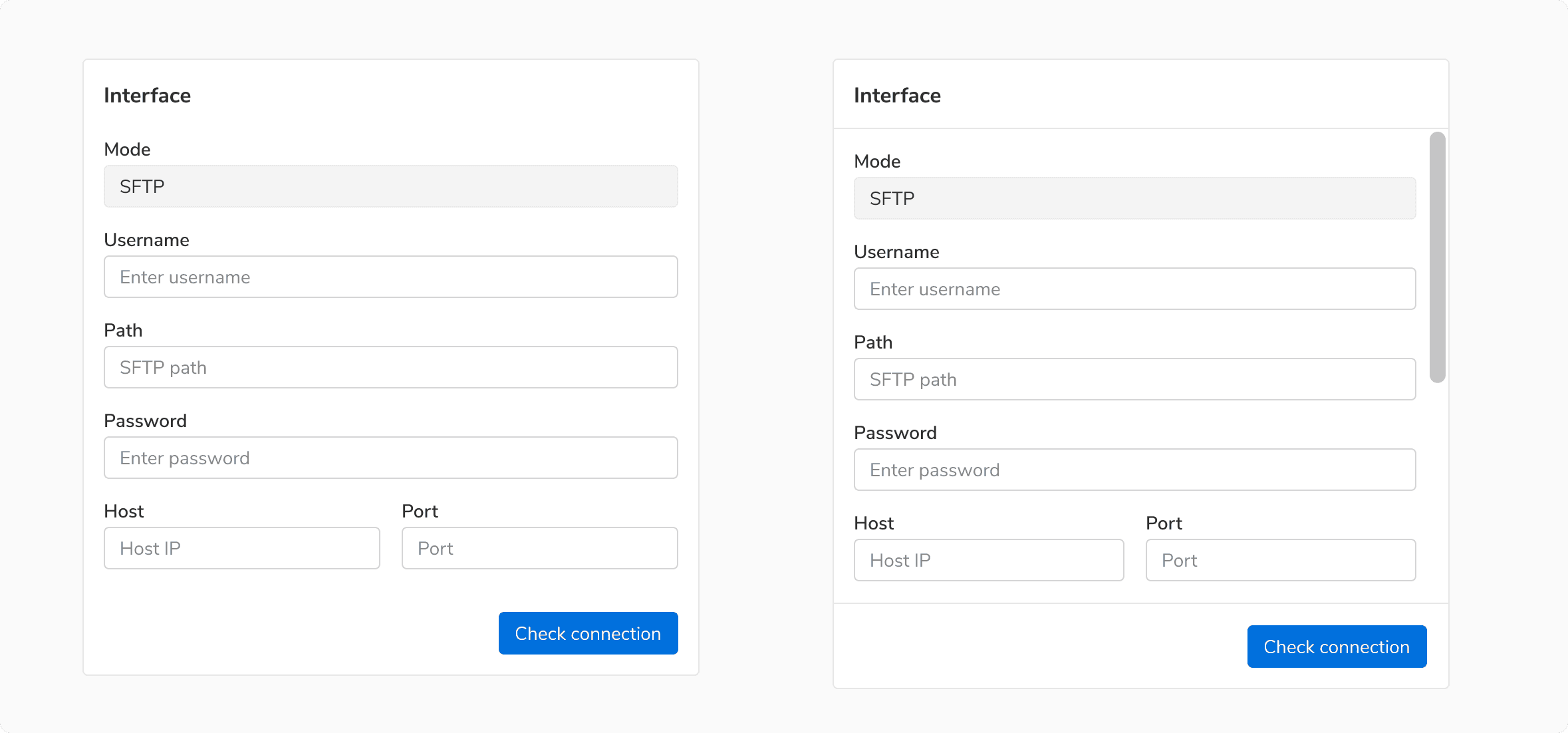Click Username input in the left panel

390,277
